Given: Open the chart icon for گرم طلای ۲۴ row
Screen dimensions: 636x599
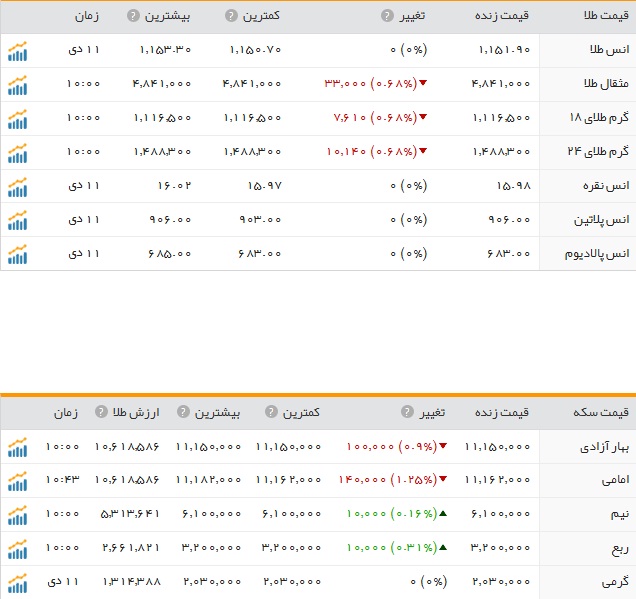Looking at the screenshot, I should click(17, 153).
